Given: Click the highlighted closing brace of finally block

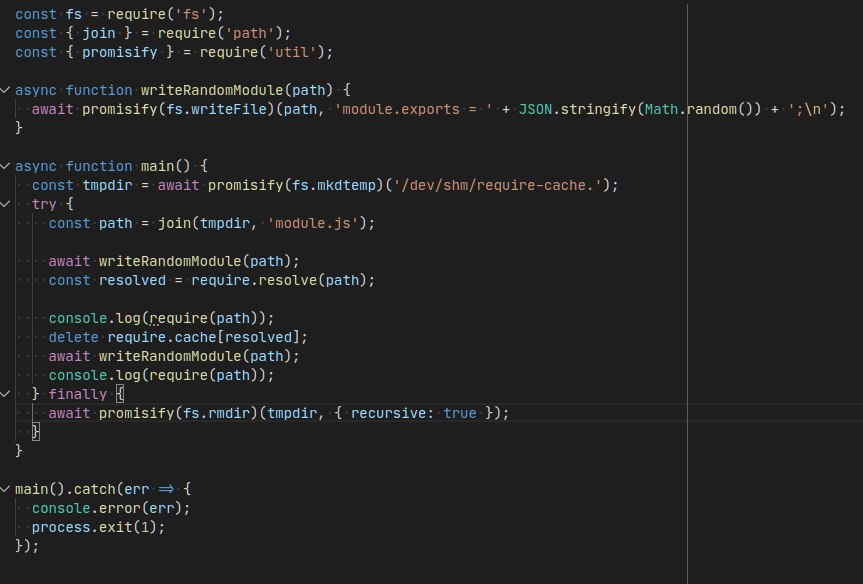Looking at the screenshot, I should [x=36, y=432].
